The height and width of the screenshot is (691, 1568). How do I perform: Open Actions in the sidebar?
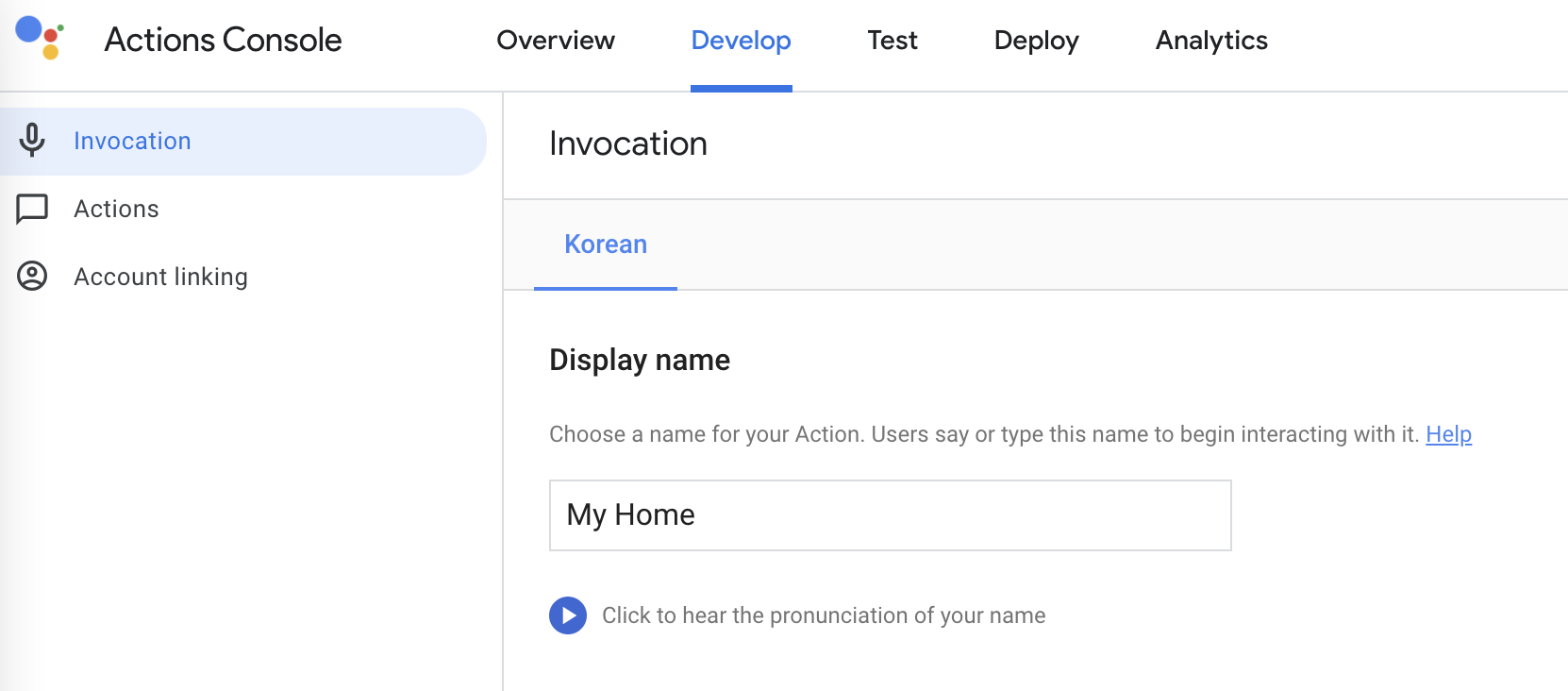(x=243, y=209)
